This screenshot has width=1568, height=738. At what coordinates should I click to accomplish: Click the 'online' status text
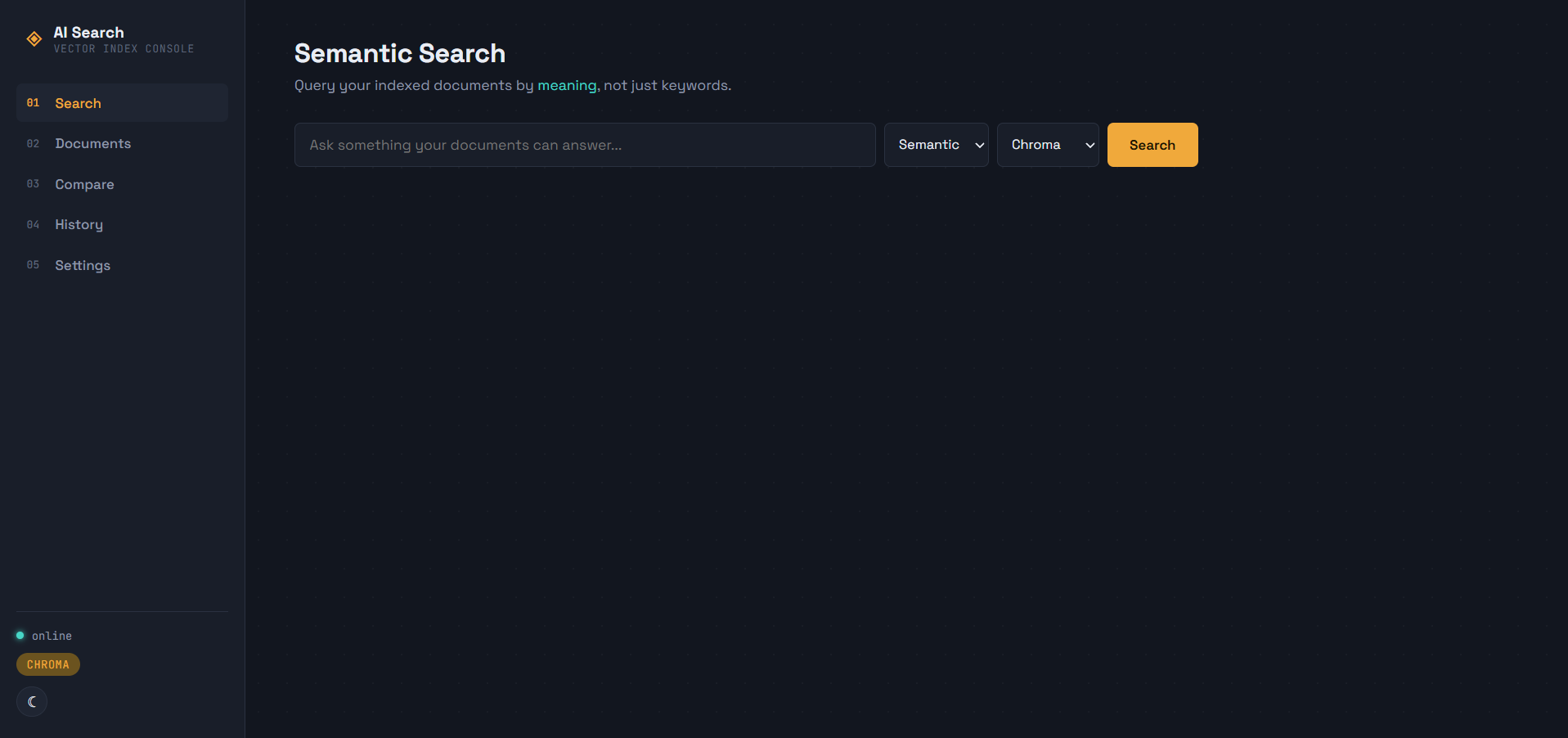pos(52,636)
